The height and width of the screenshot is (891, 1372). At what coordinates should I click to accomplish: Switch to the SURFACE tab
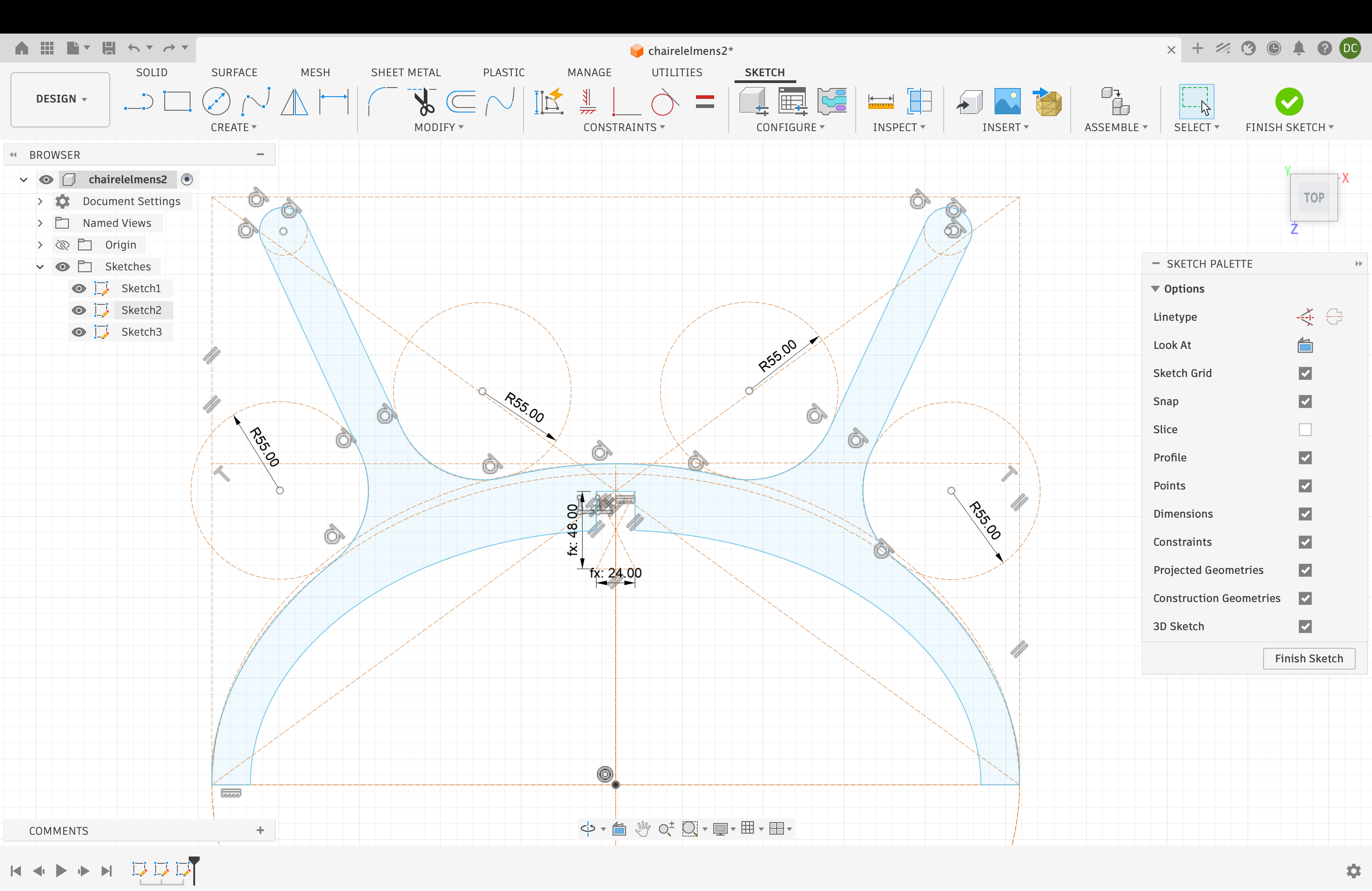pos(234,73)
